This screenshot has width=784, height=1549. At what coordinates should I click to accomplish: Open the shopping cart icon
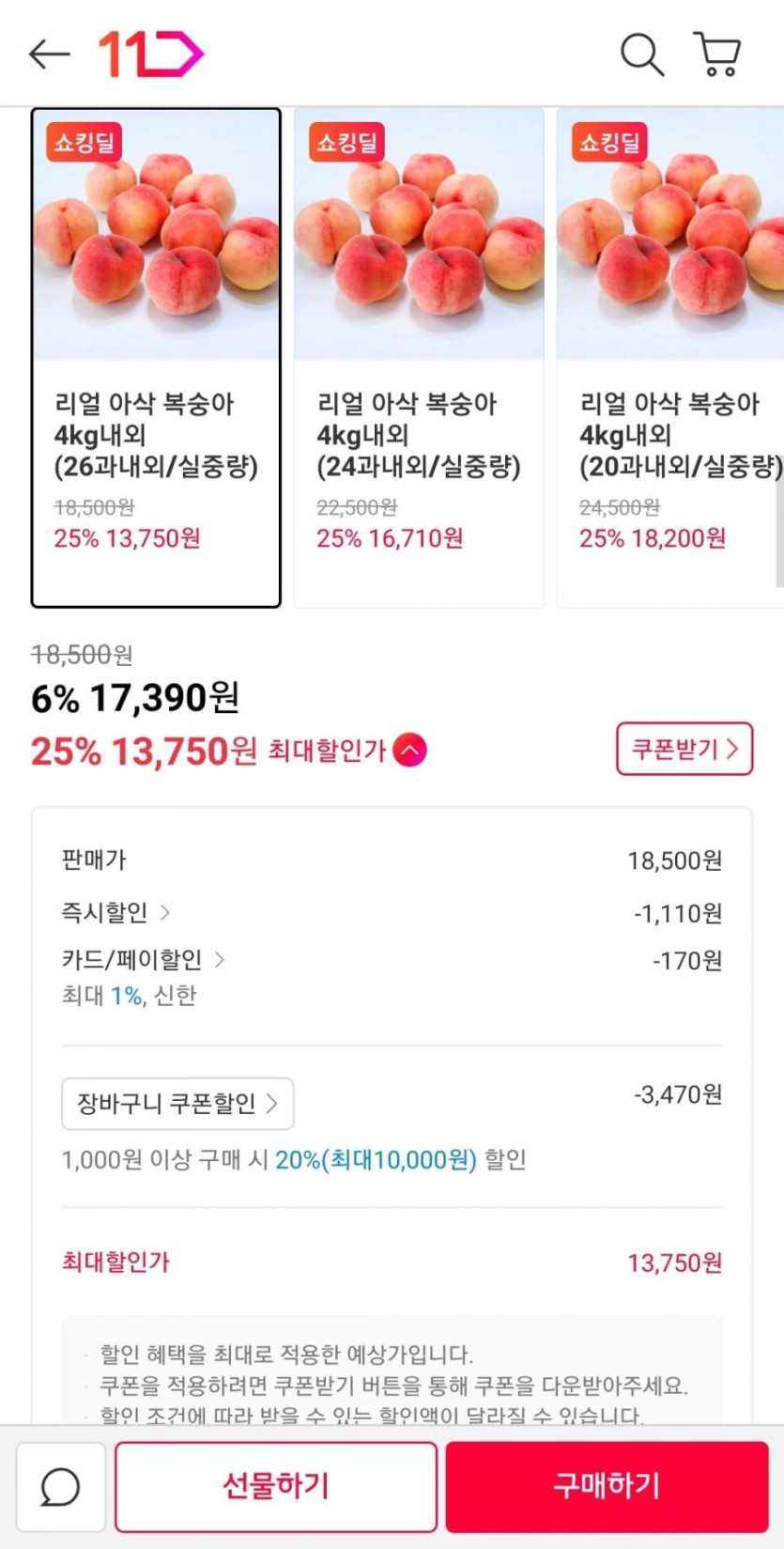point(717,54)
